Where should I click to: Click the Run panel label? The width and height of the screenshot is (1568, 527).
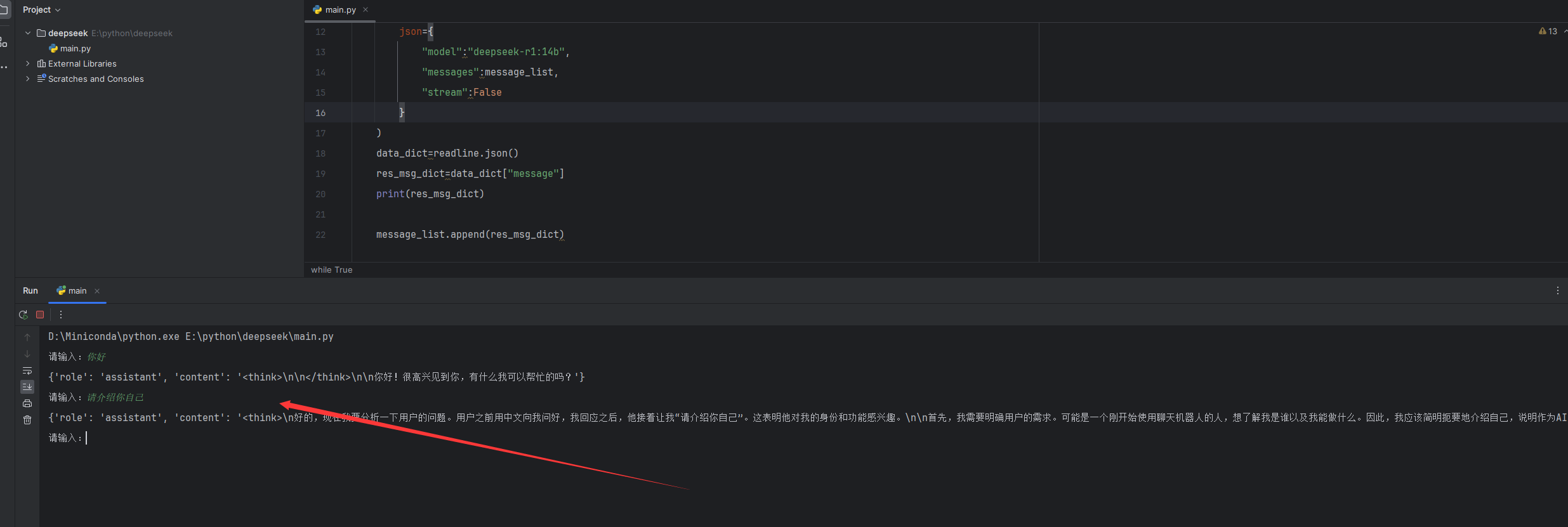pos(30,290)
